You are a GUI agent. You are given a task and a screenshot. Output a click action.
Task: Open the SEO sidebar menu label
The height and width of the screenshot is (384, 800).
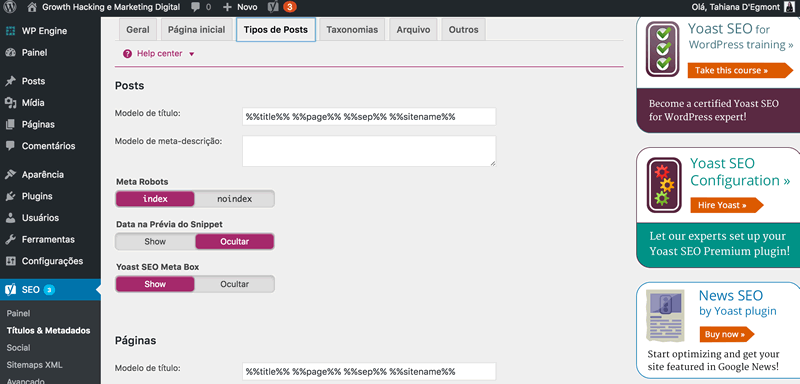[31, 290]
